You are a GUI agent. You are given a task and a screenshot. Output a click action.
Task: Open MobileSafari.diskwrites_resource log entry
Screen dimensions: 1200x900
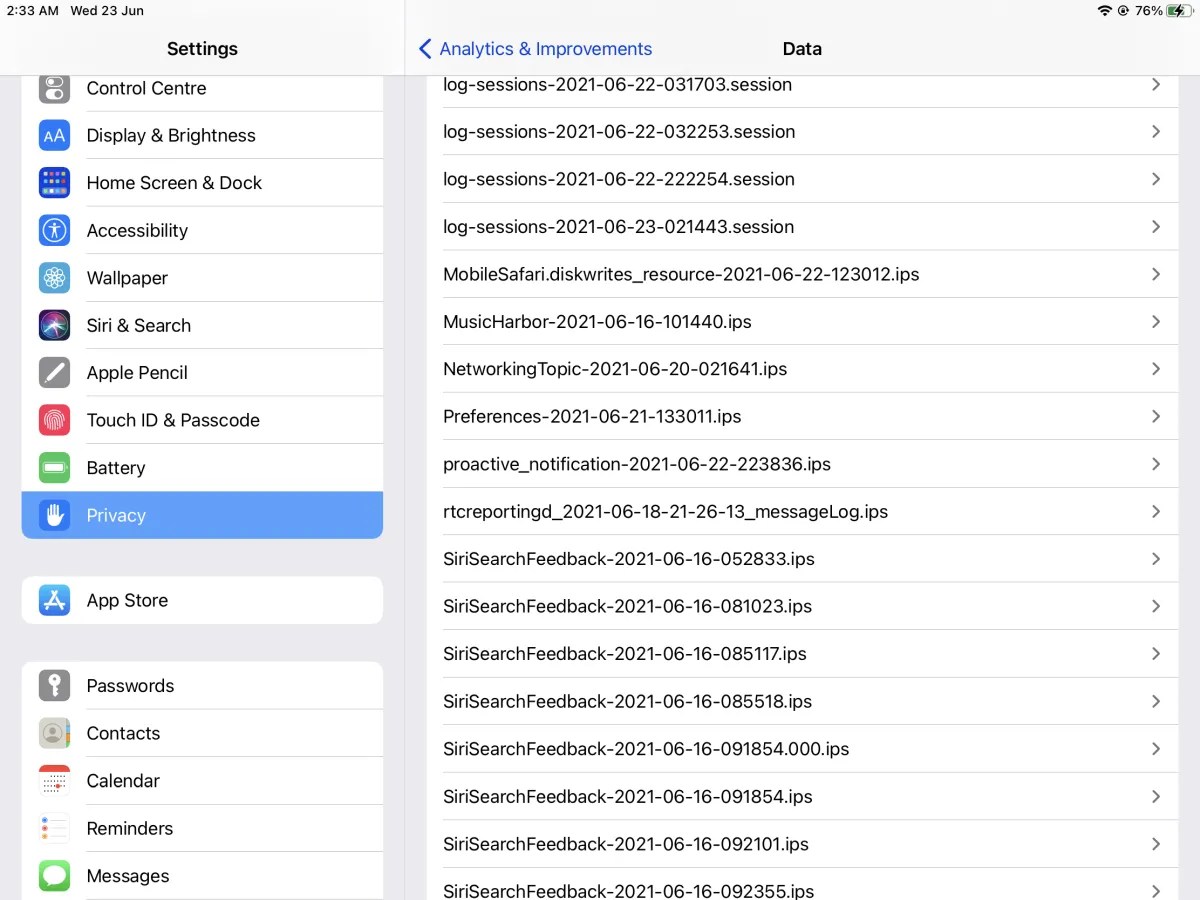[x=681, y=274]
